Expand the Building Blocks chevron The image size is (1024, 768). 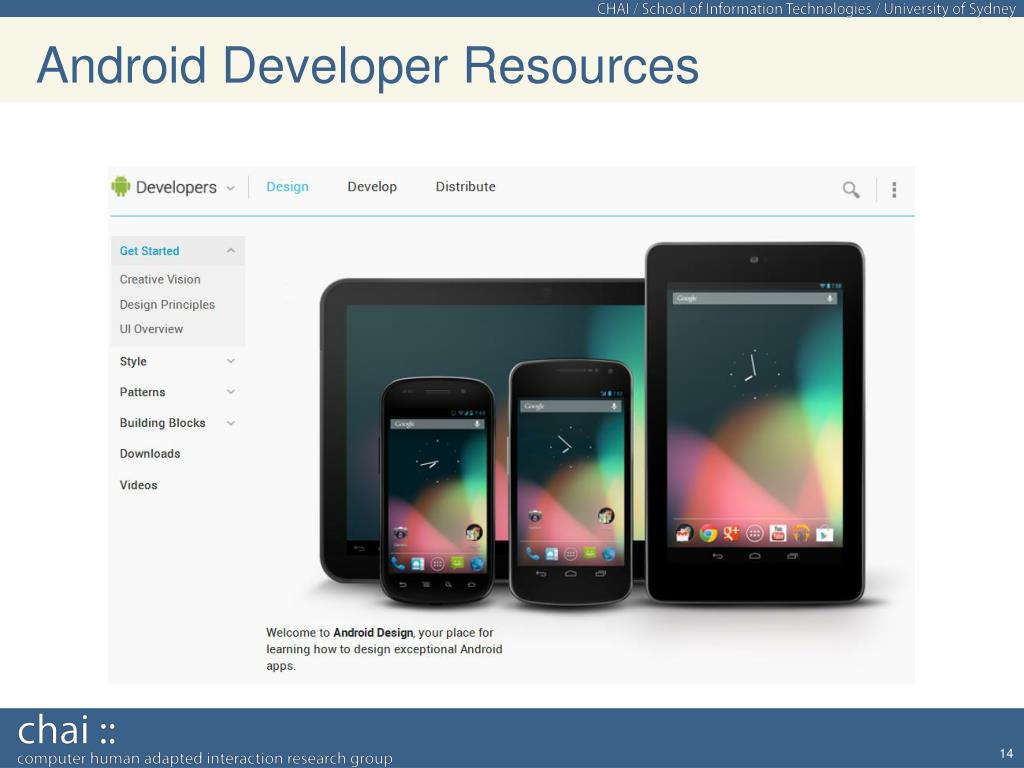231,423
